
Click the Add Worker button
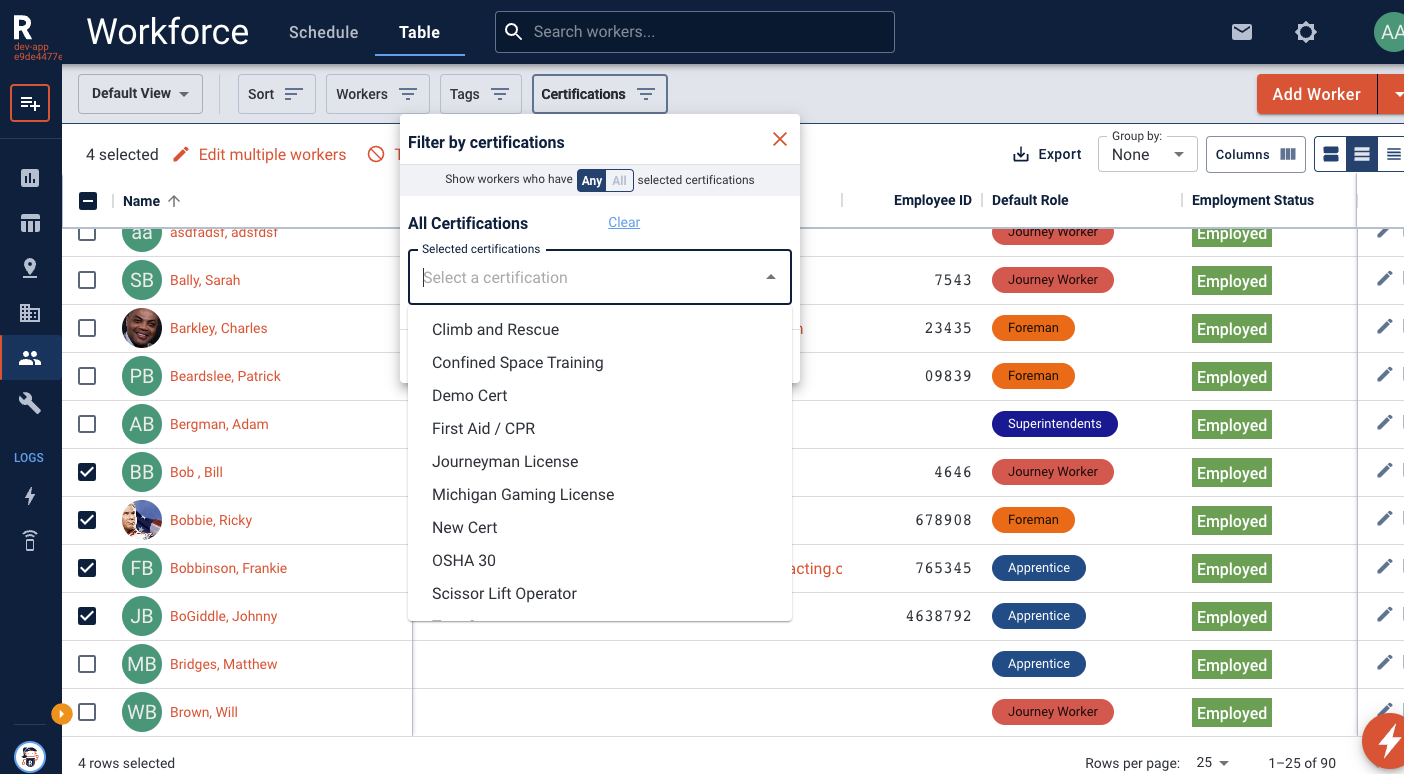(x=1316, y=94)
